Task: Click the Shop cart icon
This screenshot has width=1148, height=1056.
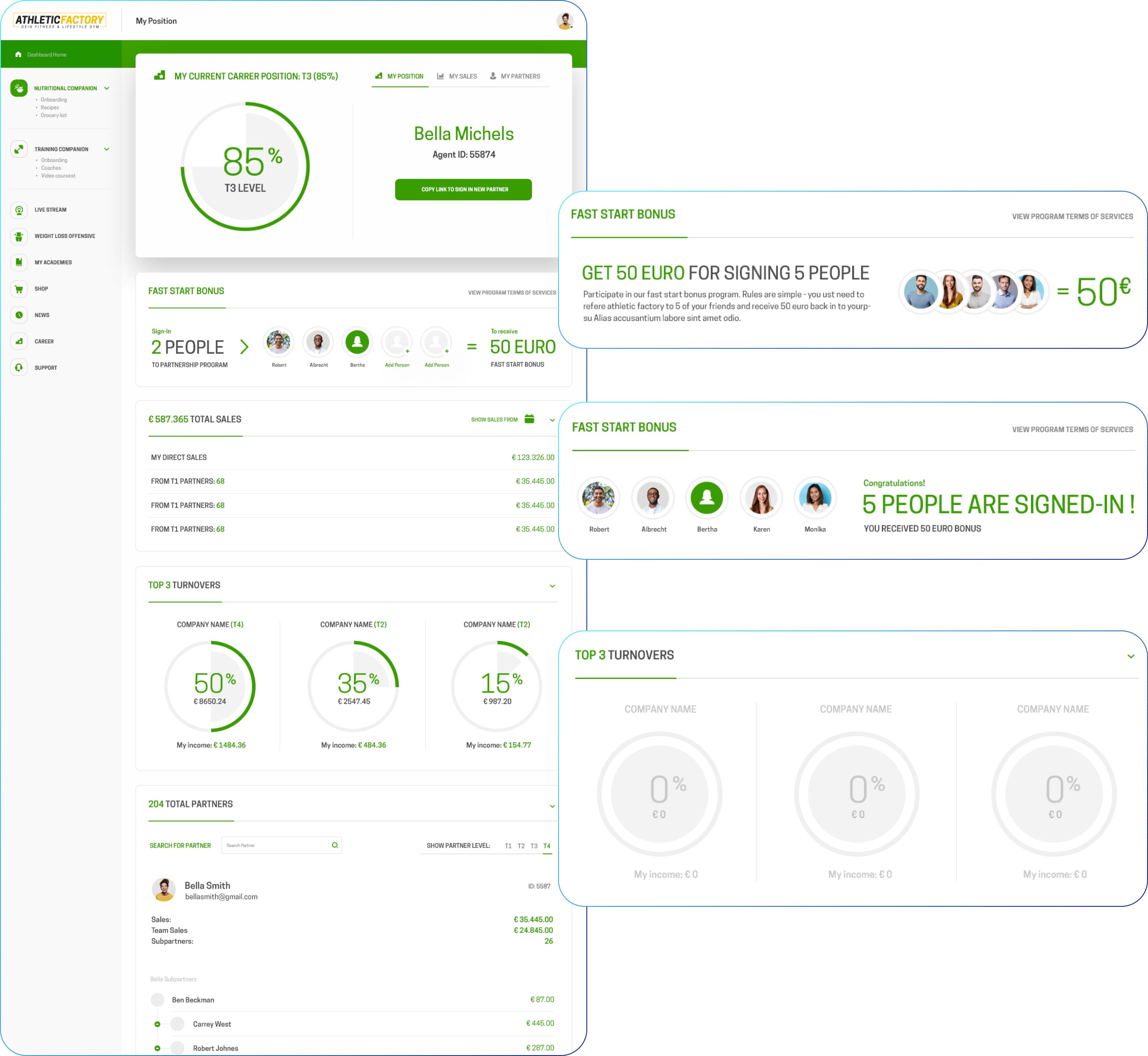Action: pyautogui.click(x=19, y=289)
